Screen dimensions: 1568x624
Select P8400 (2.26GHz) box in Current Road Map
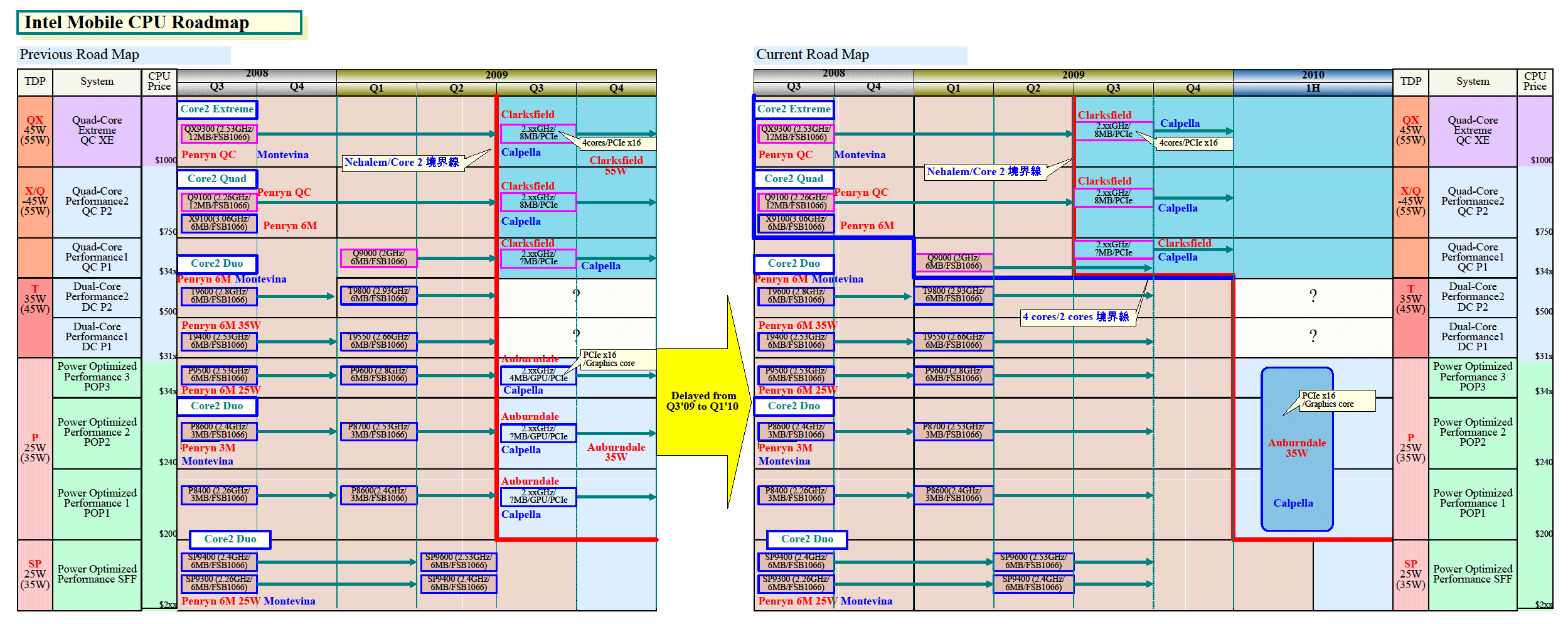click(796, 495)
